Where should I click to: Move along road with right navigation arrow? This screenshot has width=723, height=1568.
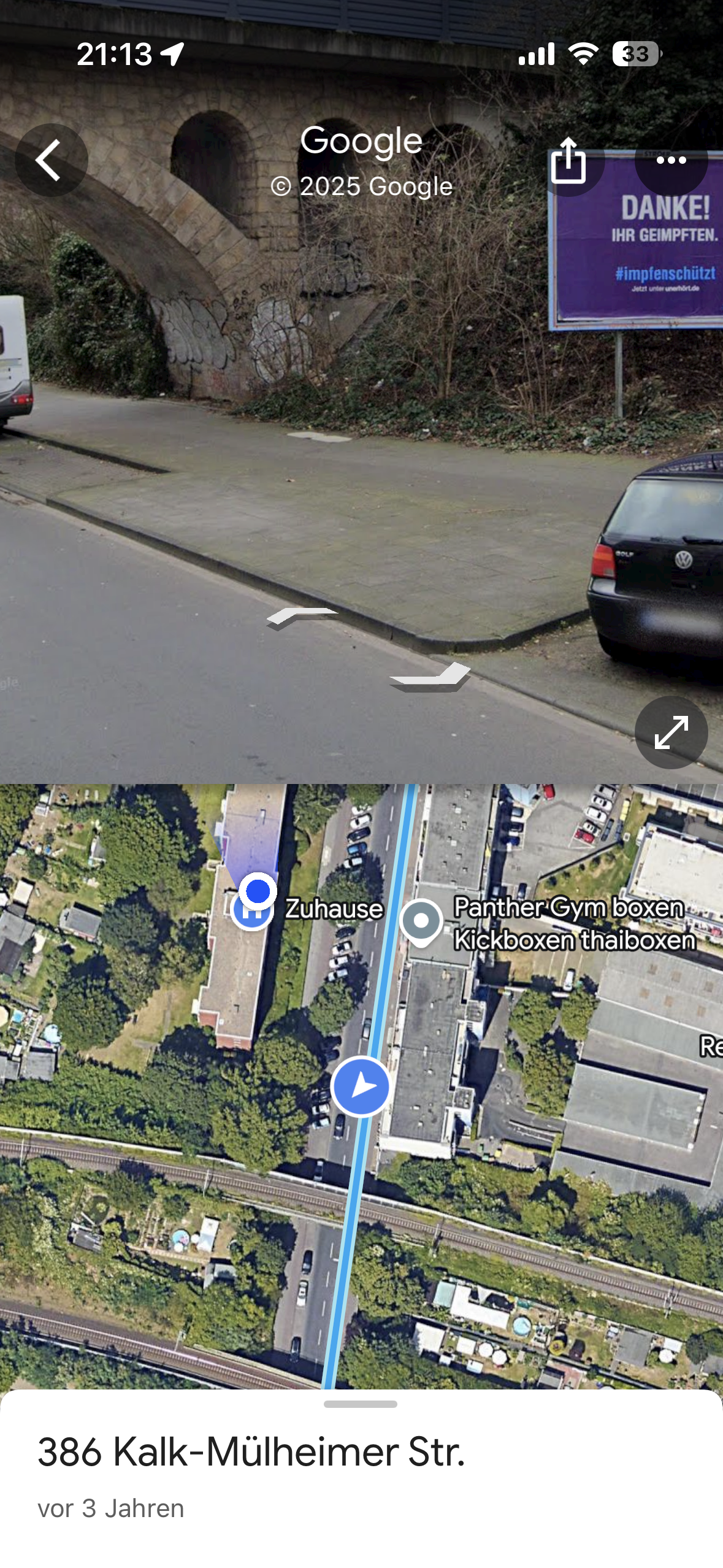pyautogui.click(x=430, y=677)
